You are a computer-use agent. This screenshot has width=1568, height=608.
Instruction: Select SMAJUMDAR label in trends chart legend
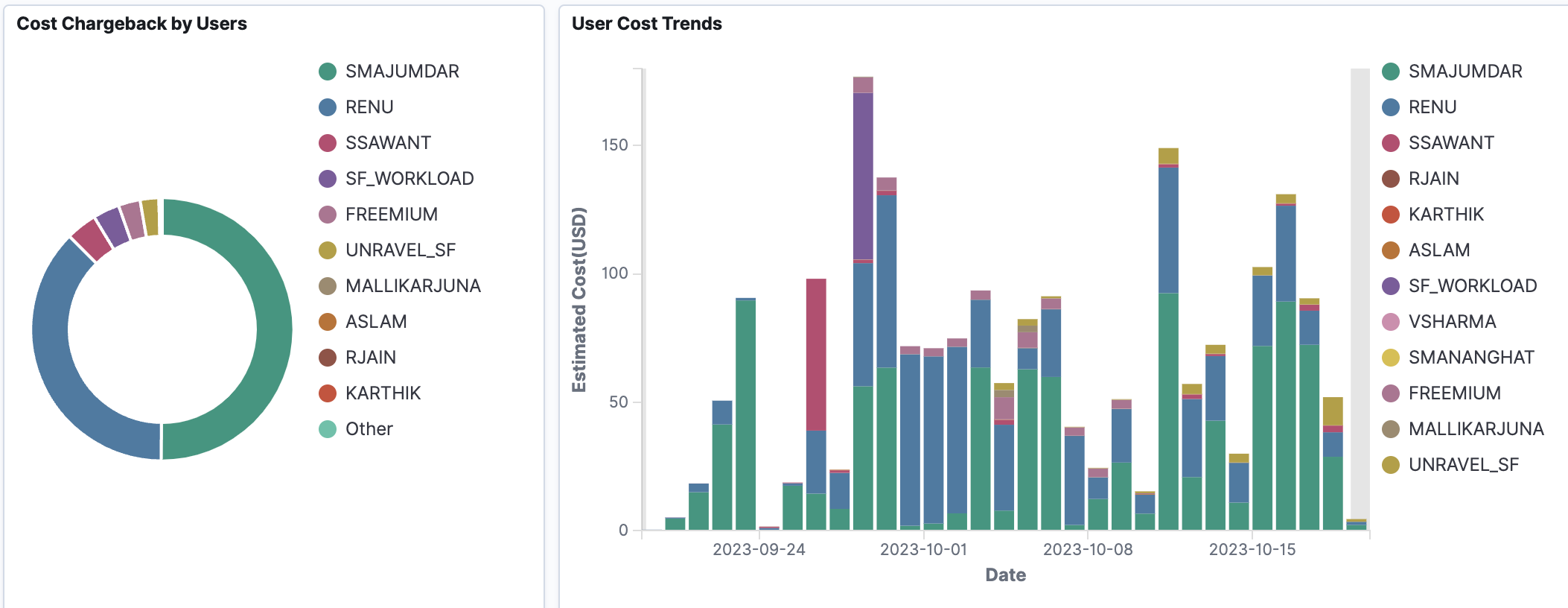(1465, 72)
